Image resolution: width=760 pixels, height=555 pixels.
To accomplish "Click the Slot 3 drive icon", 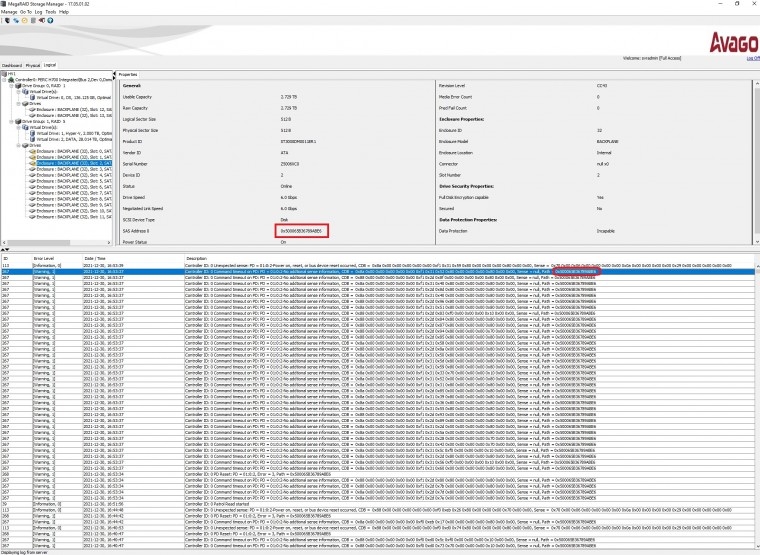I will click(32, 169).
